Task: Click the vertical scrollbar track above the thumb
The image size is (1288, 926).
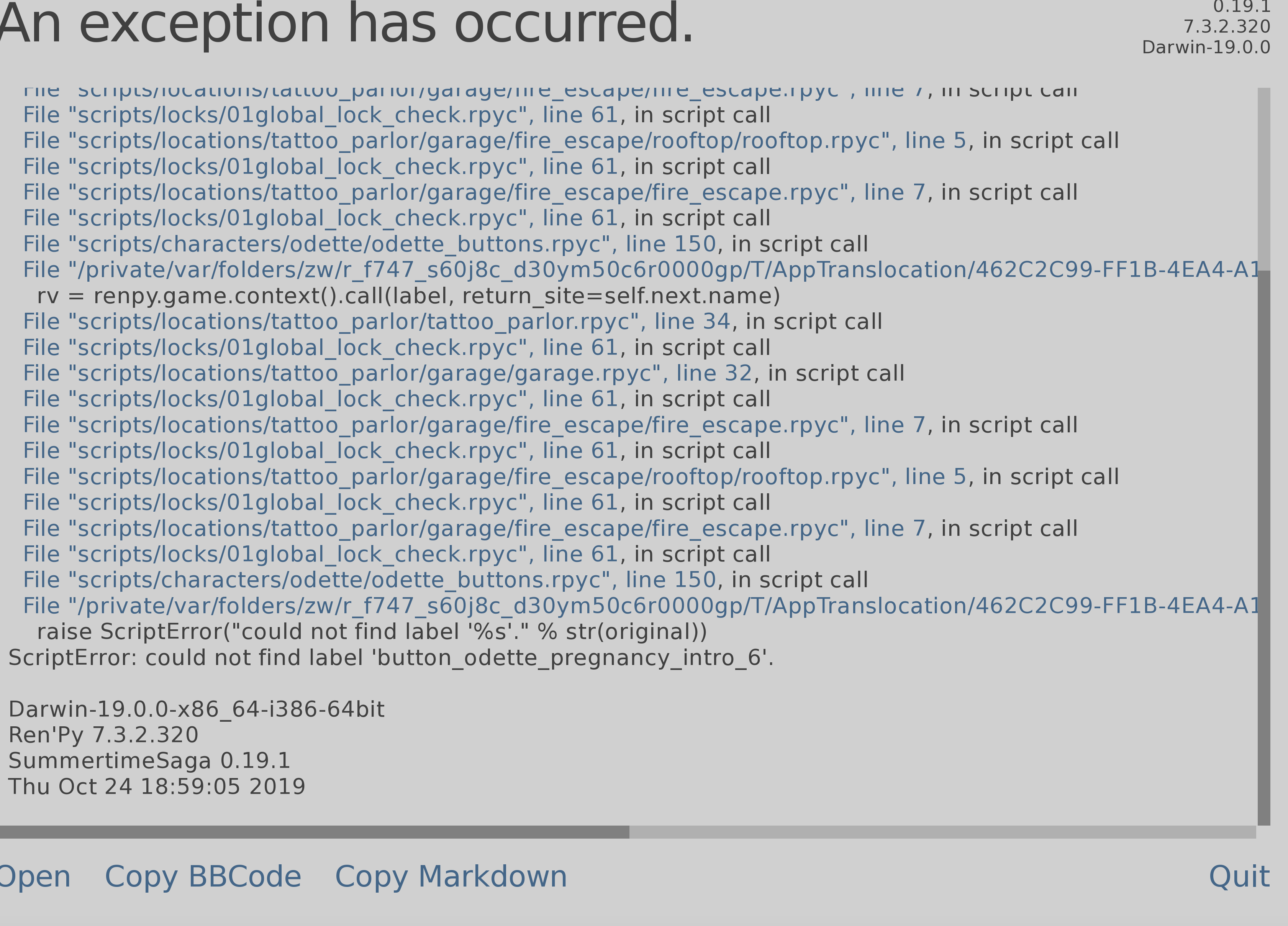Action: coord(1263,176)
